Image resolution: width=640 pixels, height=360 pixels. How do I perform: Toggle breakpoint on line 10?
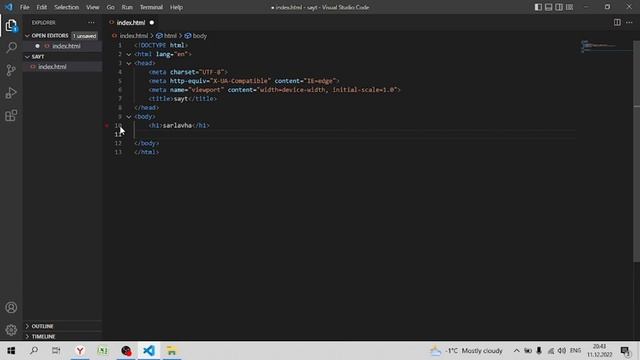pyautogui.click(x=107, y=125)
